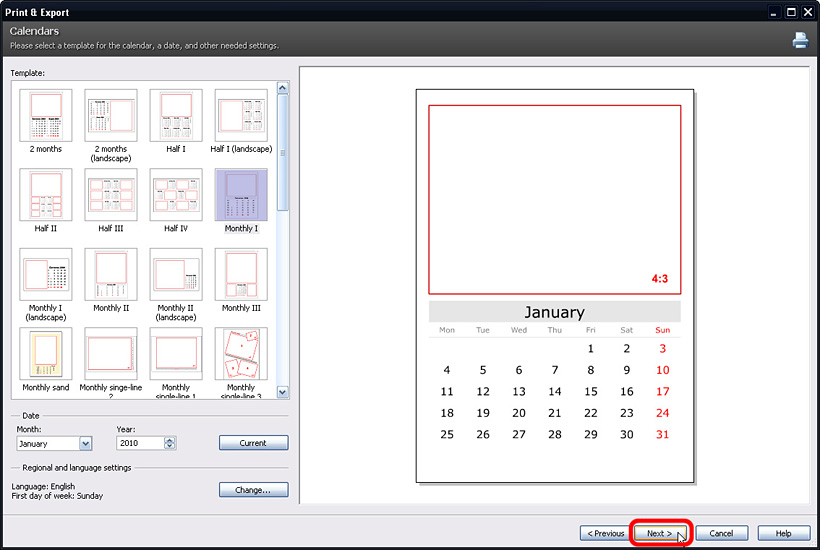Choose the Half III template
Screen dimensions: 820x550
(111, 195)
